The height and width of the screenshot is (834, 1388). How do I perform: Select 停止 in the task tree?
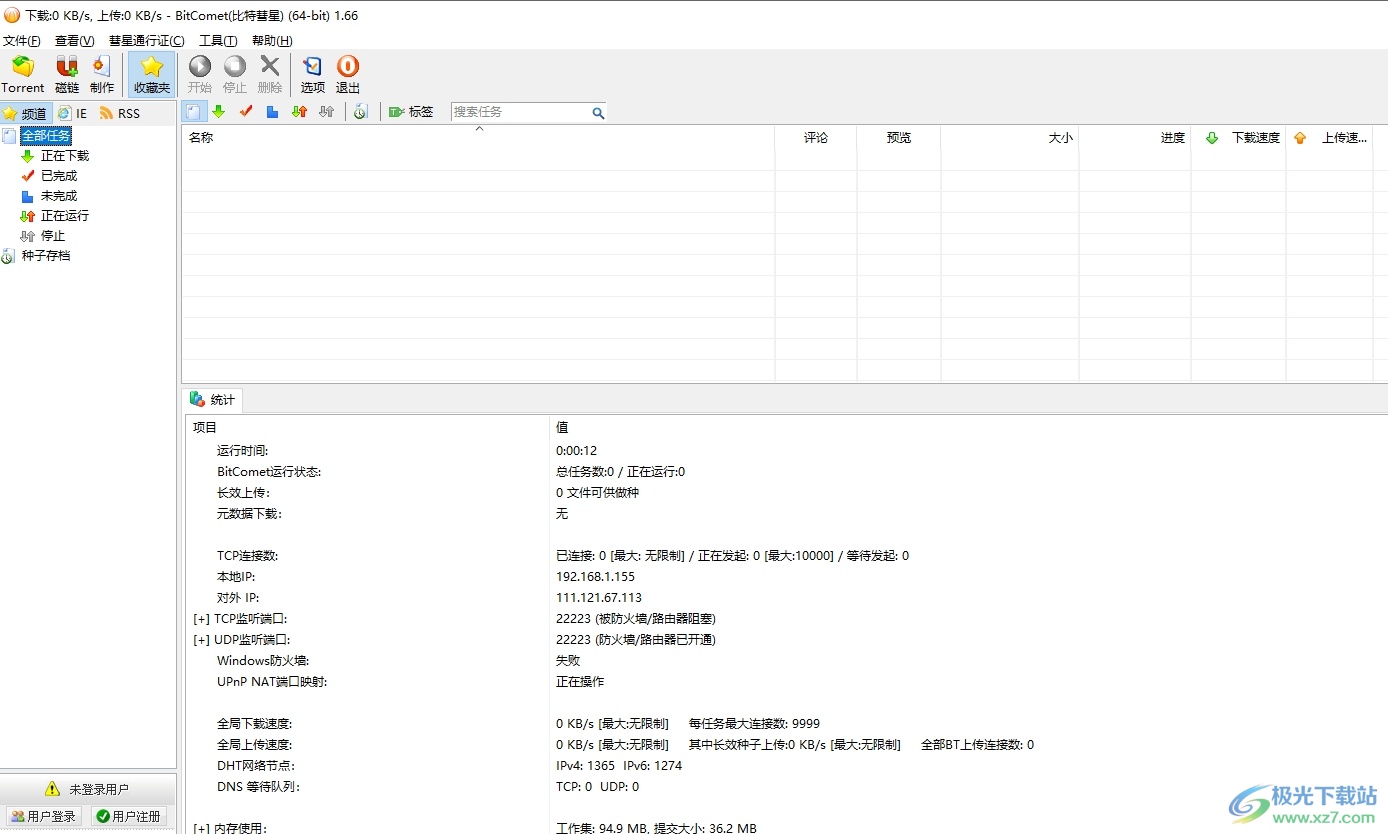[x=53, y=236]
